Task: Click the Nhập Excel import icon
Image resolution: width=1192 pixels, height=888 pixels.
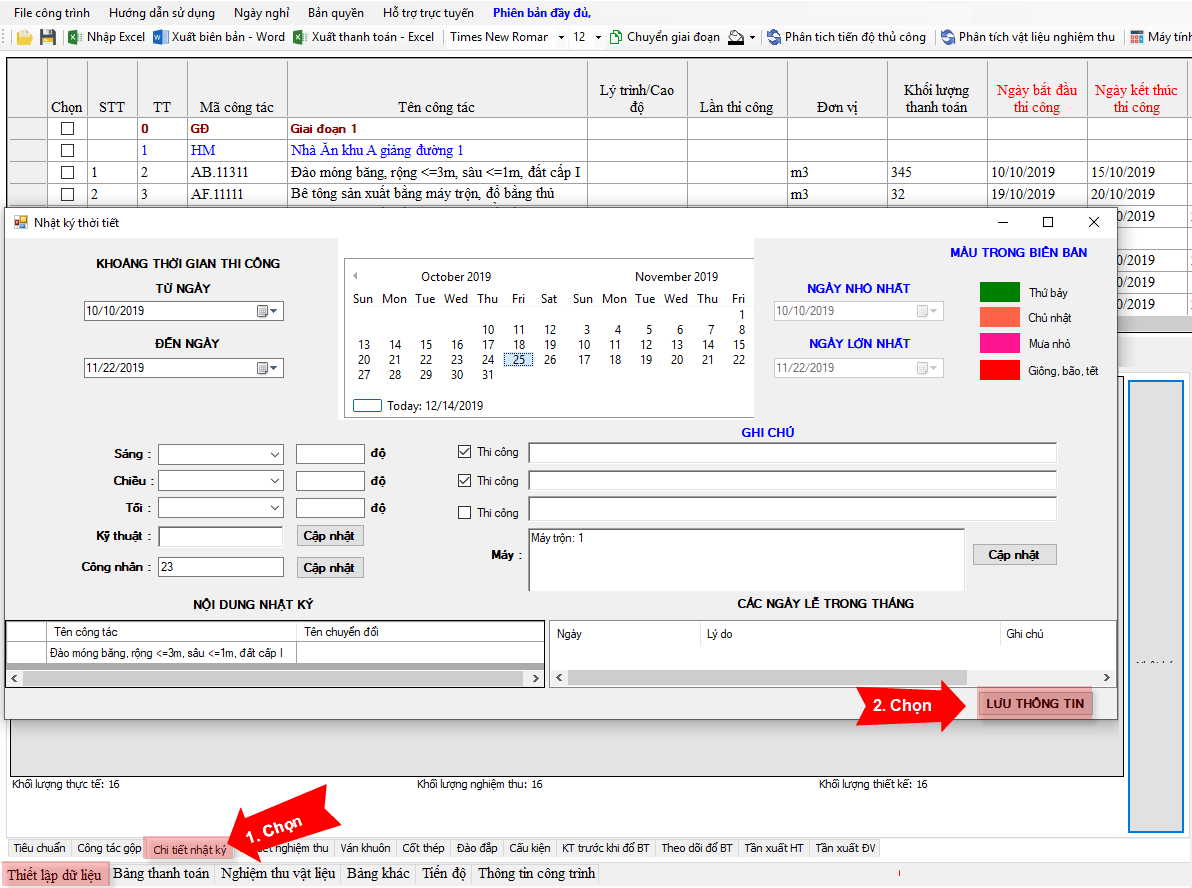Action: [75, 37]
